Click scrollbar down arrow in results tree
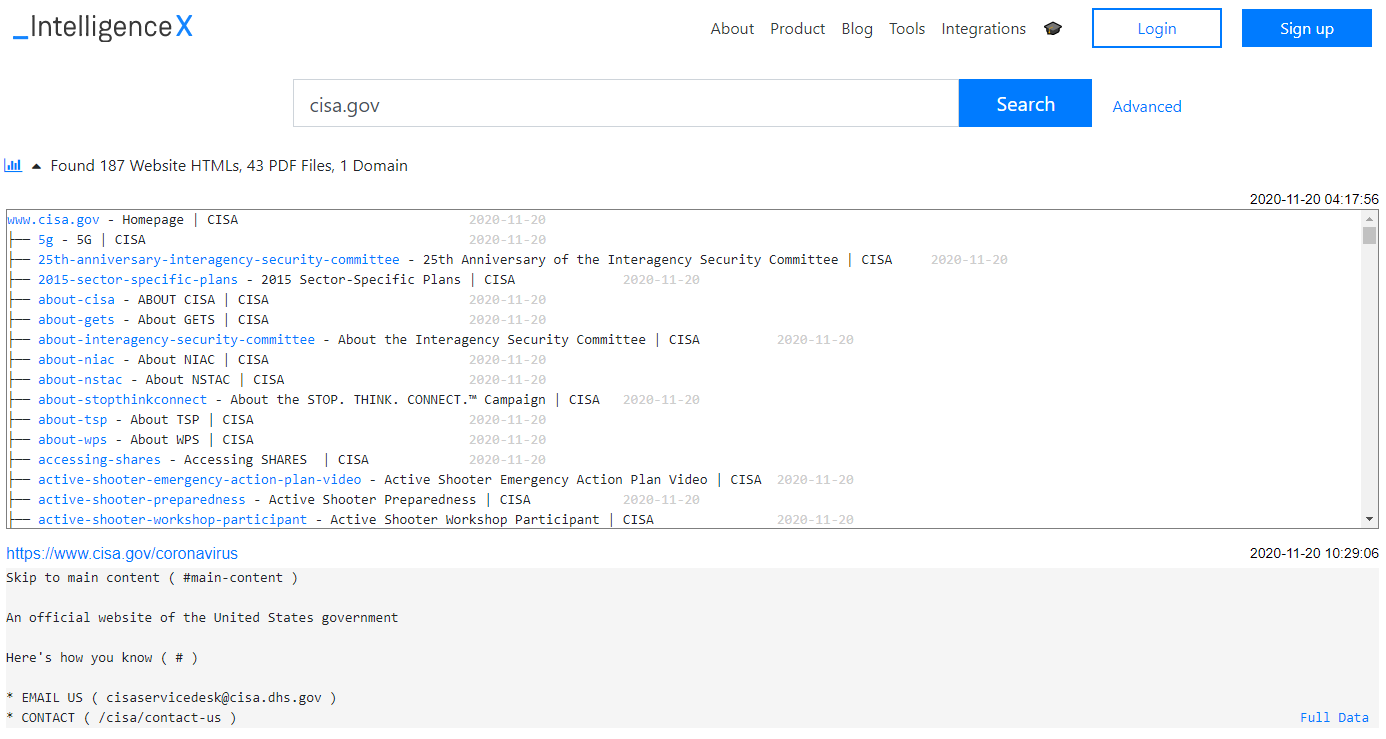Screen dimensions: 1386x739 tap(1370, 519)
